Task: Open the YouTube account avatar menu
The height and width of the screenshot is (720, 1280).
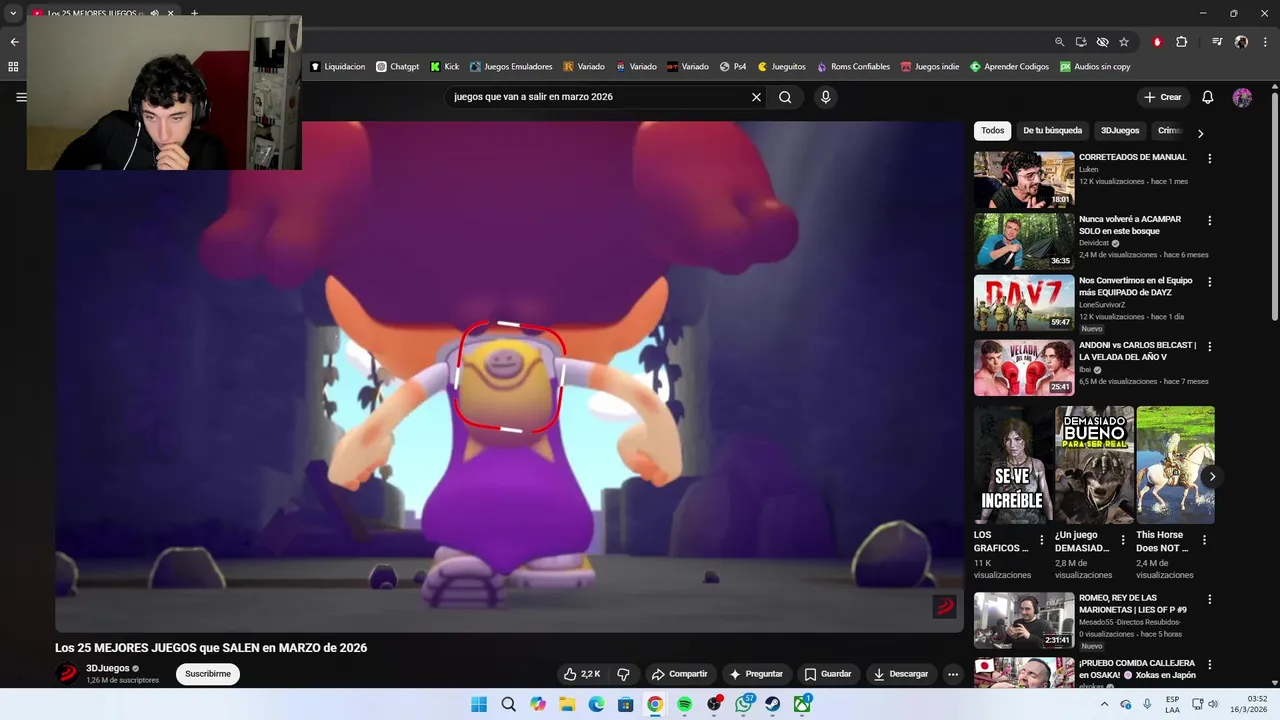Action: [1242, 97]
